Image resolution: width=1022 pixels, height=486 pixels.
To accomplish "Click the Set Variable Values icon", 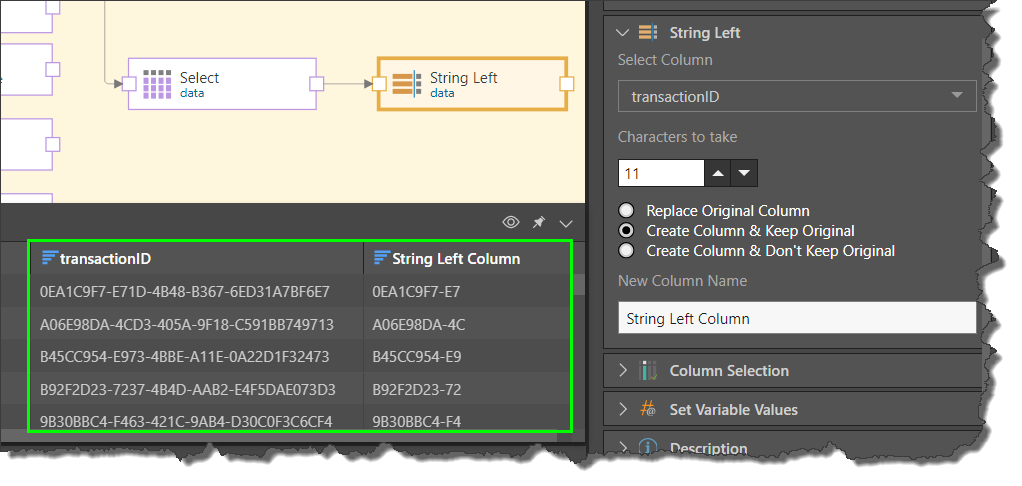I will (648, 410).
